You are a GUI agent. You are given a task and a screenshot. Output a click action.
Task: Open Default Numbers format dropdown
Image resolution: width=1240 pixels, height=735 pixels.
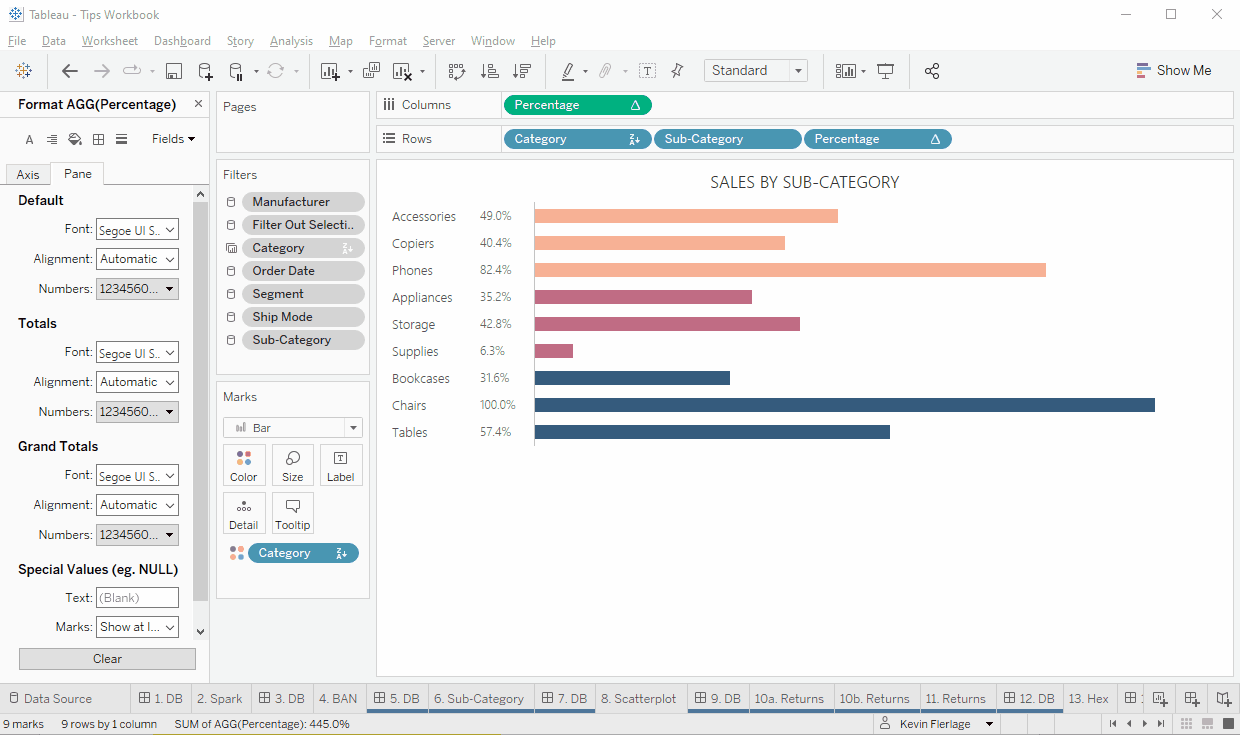click(x=137, y=289)
